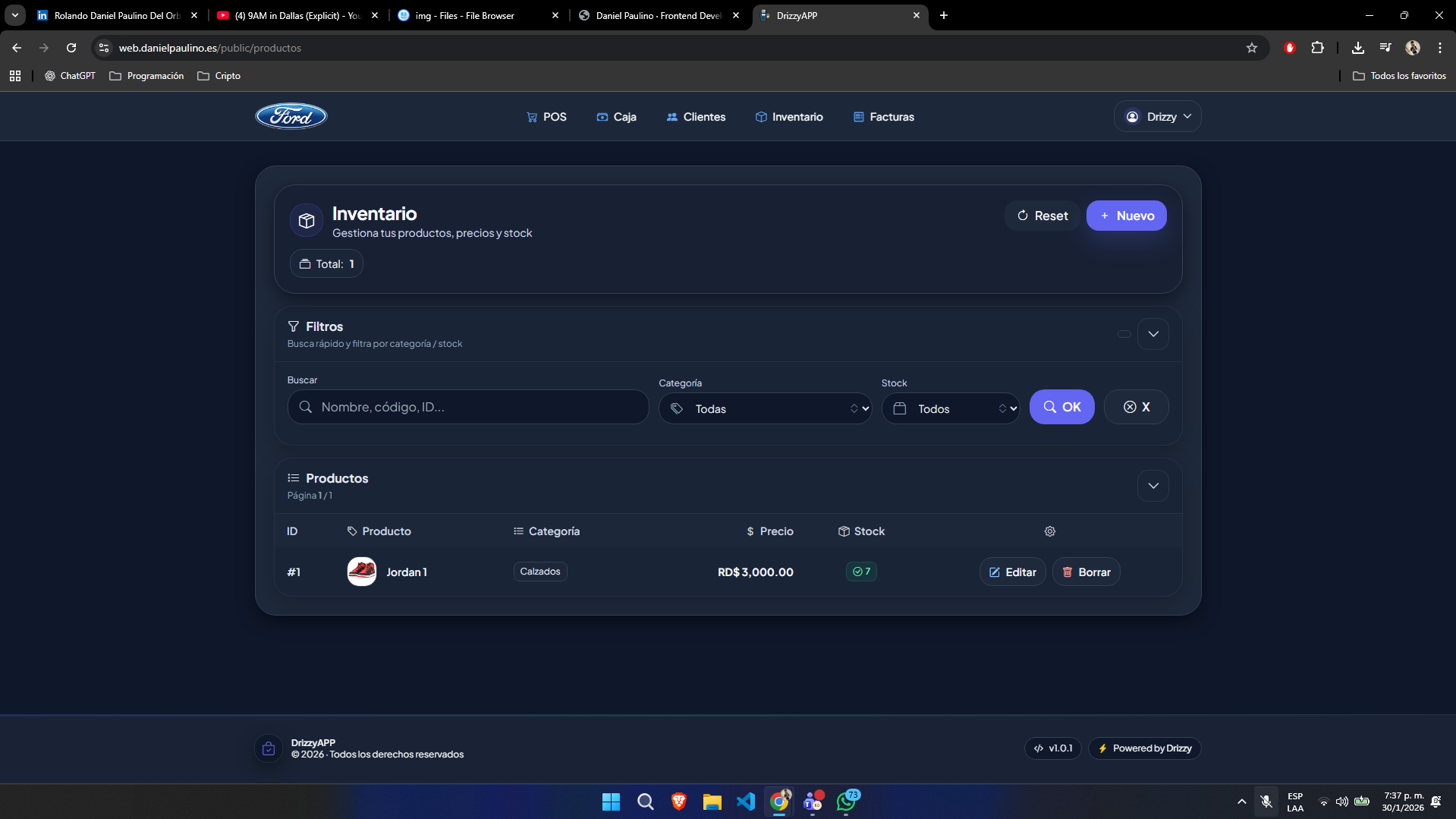Open the Facturas menu item
Image resolution: width=1456 pixels, height=819 pixels.
(883, 117)
